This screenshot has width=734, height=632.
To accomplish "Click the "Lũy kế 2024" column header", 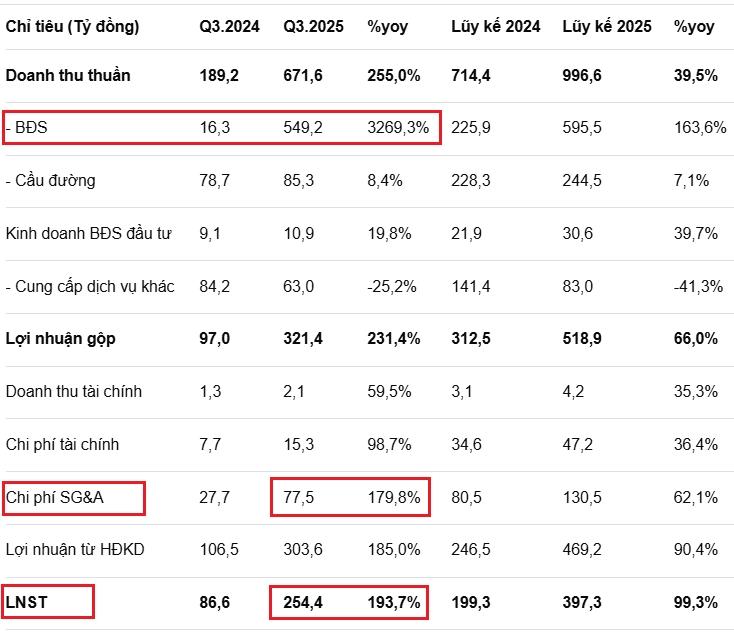I will 493,27.
